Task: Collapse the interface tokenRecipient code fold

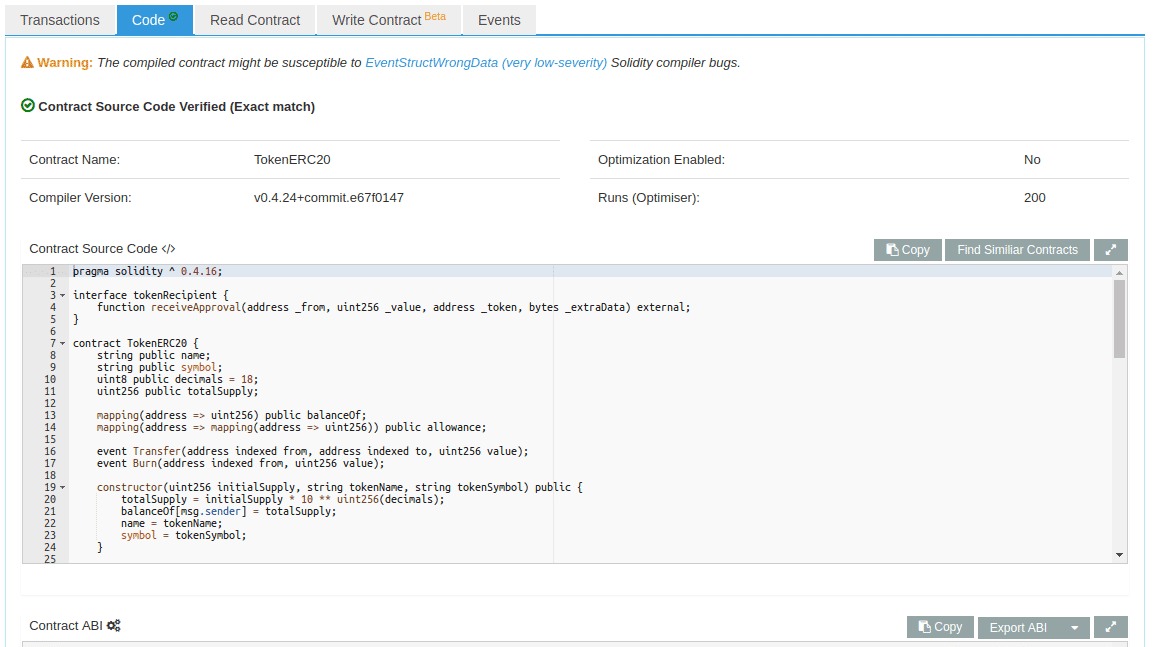Action: tap(63, 295)
